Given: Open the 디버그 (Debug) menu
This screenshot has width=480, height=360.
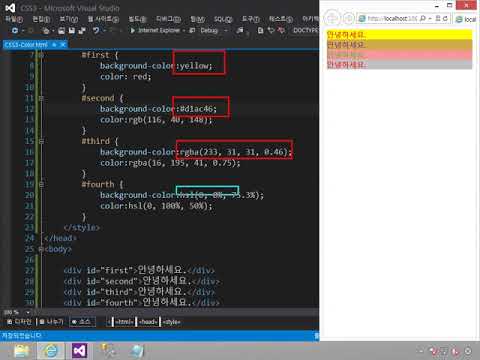Looking at the screenshot, I should tap(168, 19).
